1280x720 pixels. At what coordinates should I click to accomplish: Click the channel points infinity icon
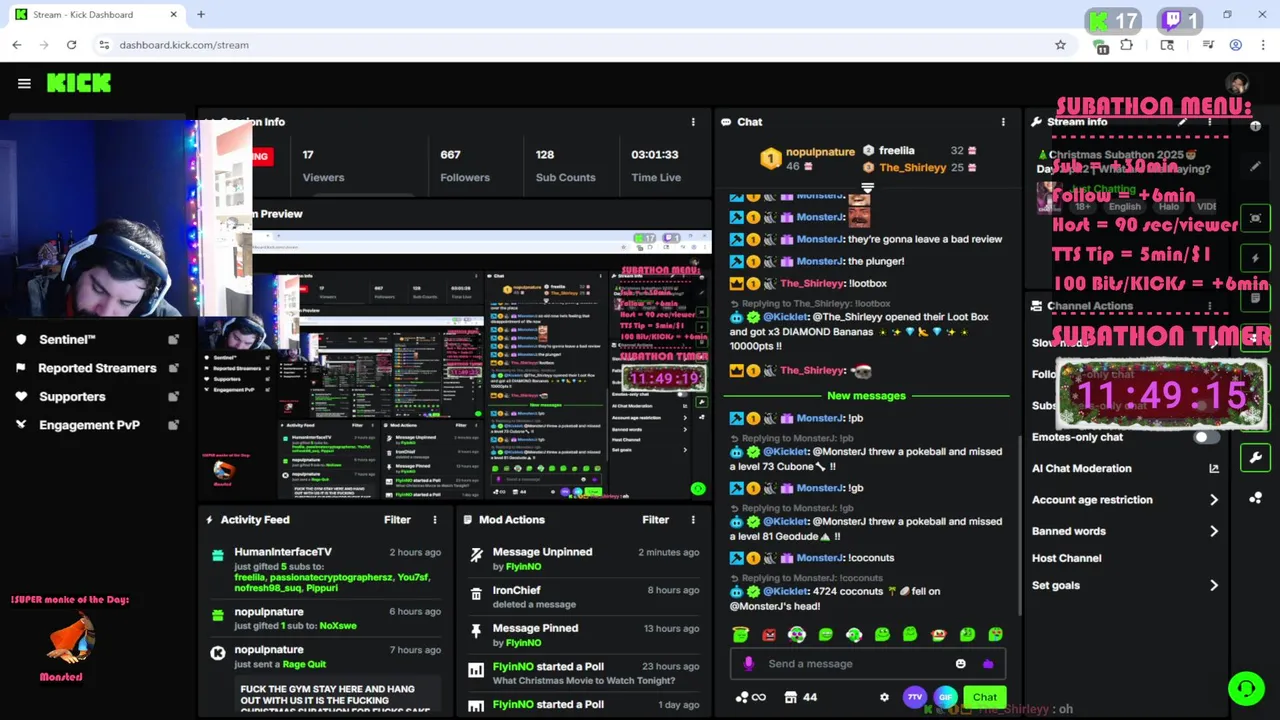pos(751,697)
